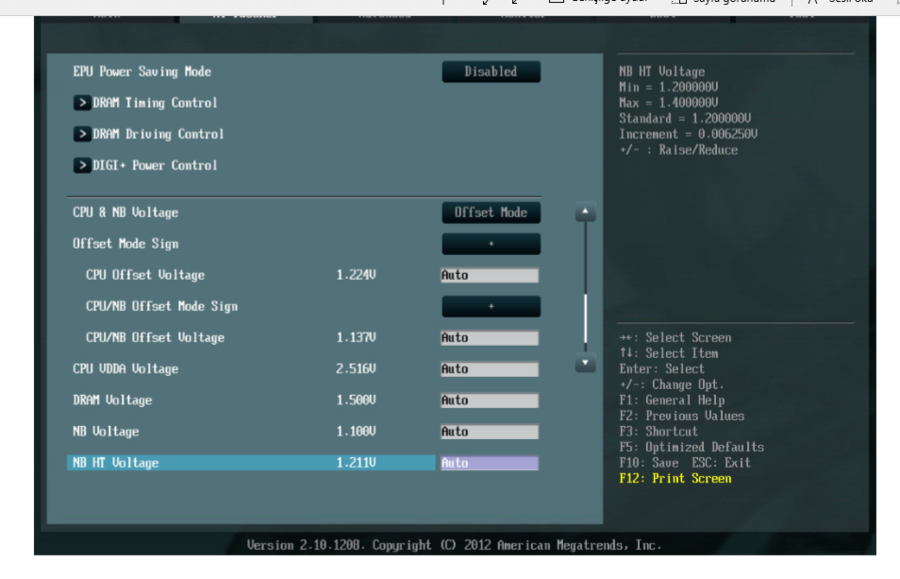
Task: Select the Offset Mode Sign label
Action: 126,244
